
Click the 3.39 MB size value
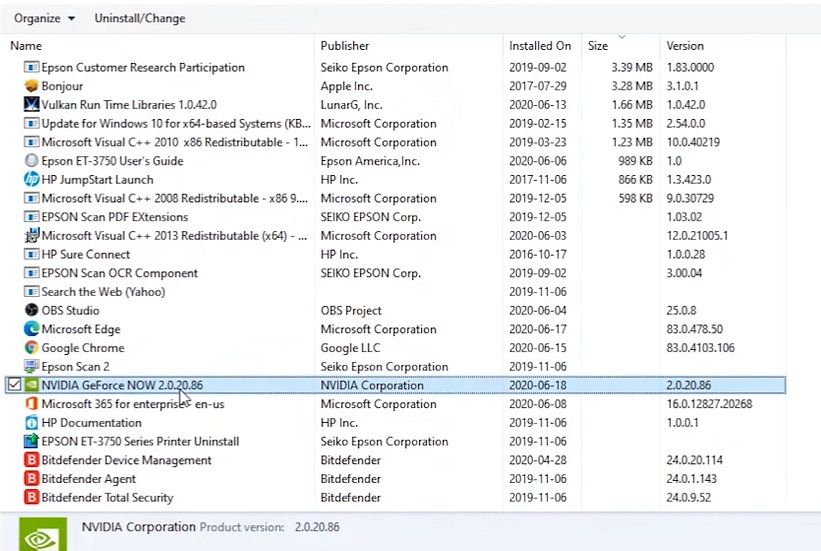pos(631,67)
